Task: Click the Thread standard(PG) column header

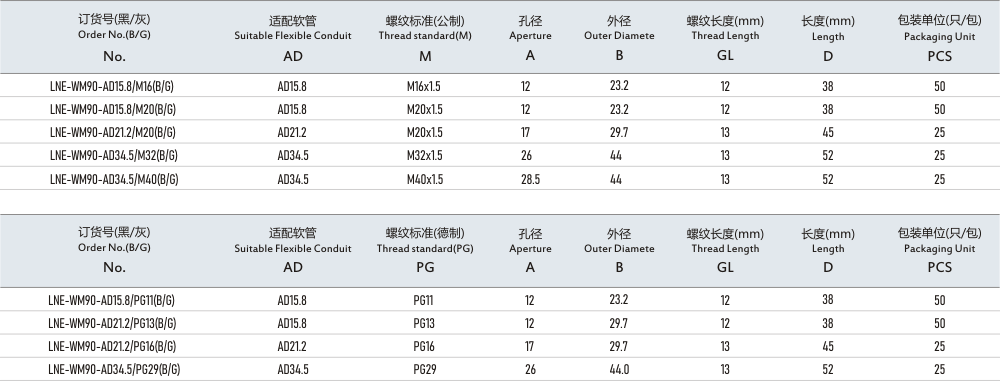Action: 425,250
